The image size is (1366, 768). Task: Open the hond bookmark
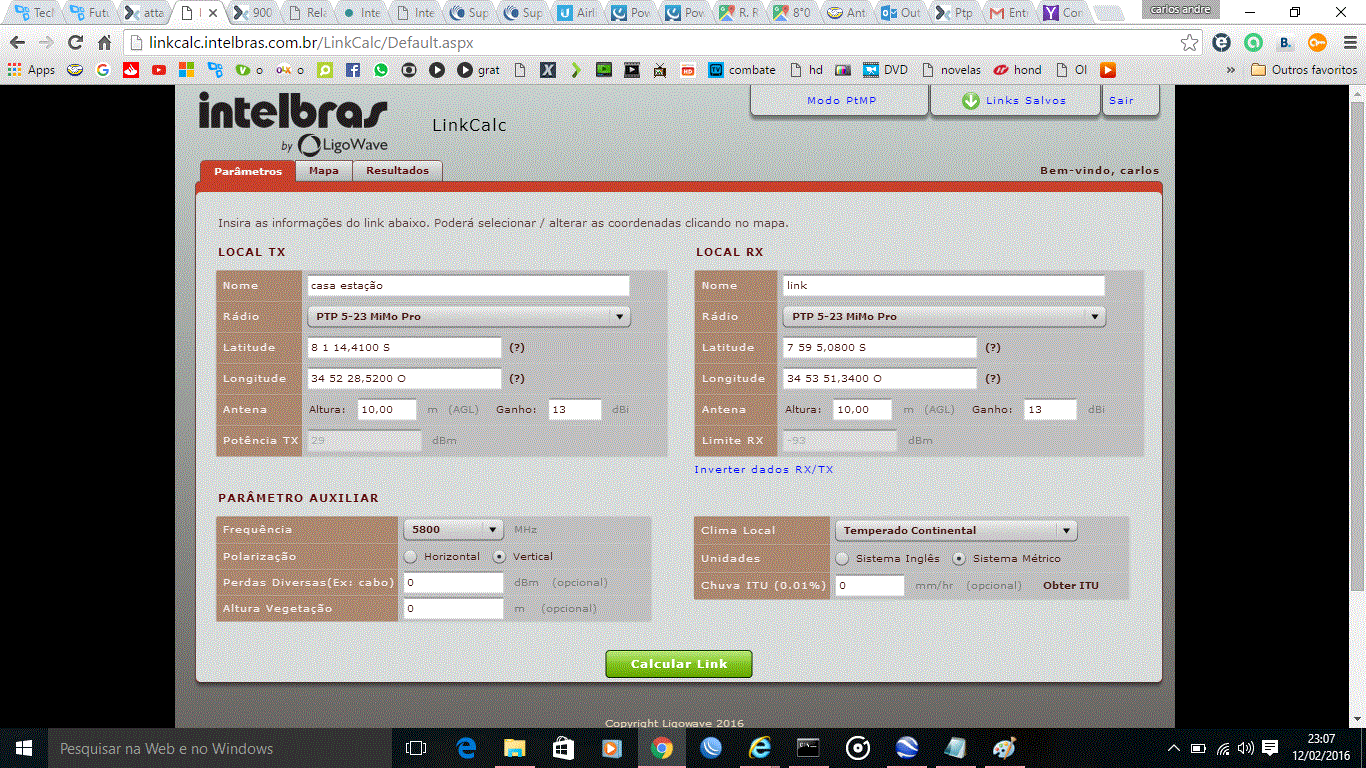[x=1018, y=70]
